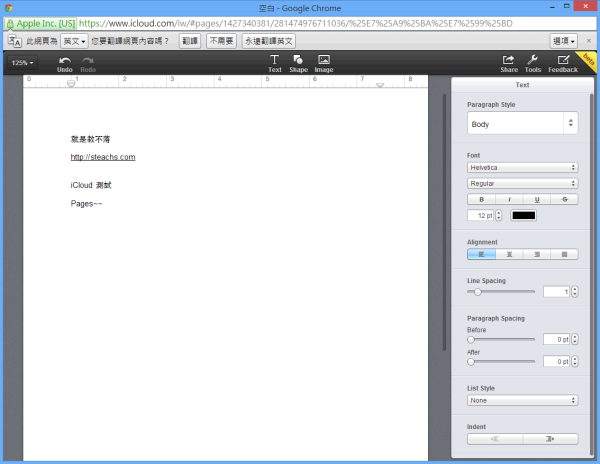Click the Undo icon

pyautogui.click(x=65, y=64)
